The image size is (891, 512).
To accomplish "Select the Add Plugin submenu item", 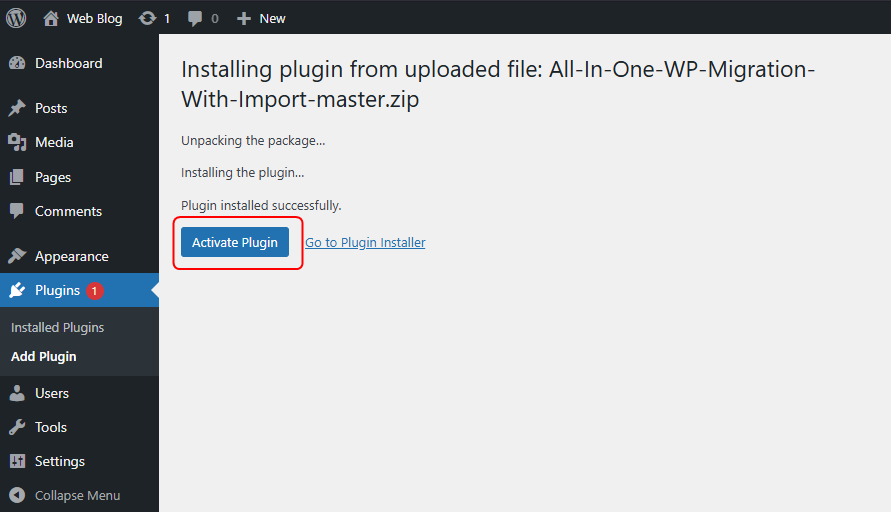I will click(44, 356).
